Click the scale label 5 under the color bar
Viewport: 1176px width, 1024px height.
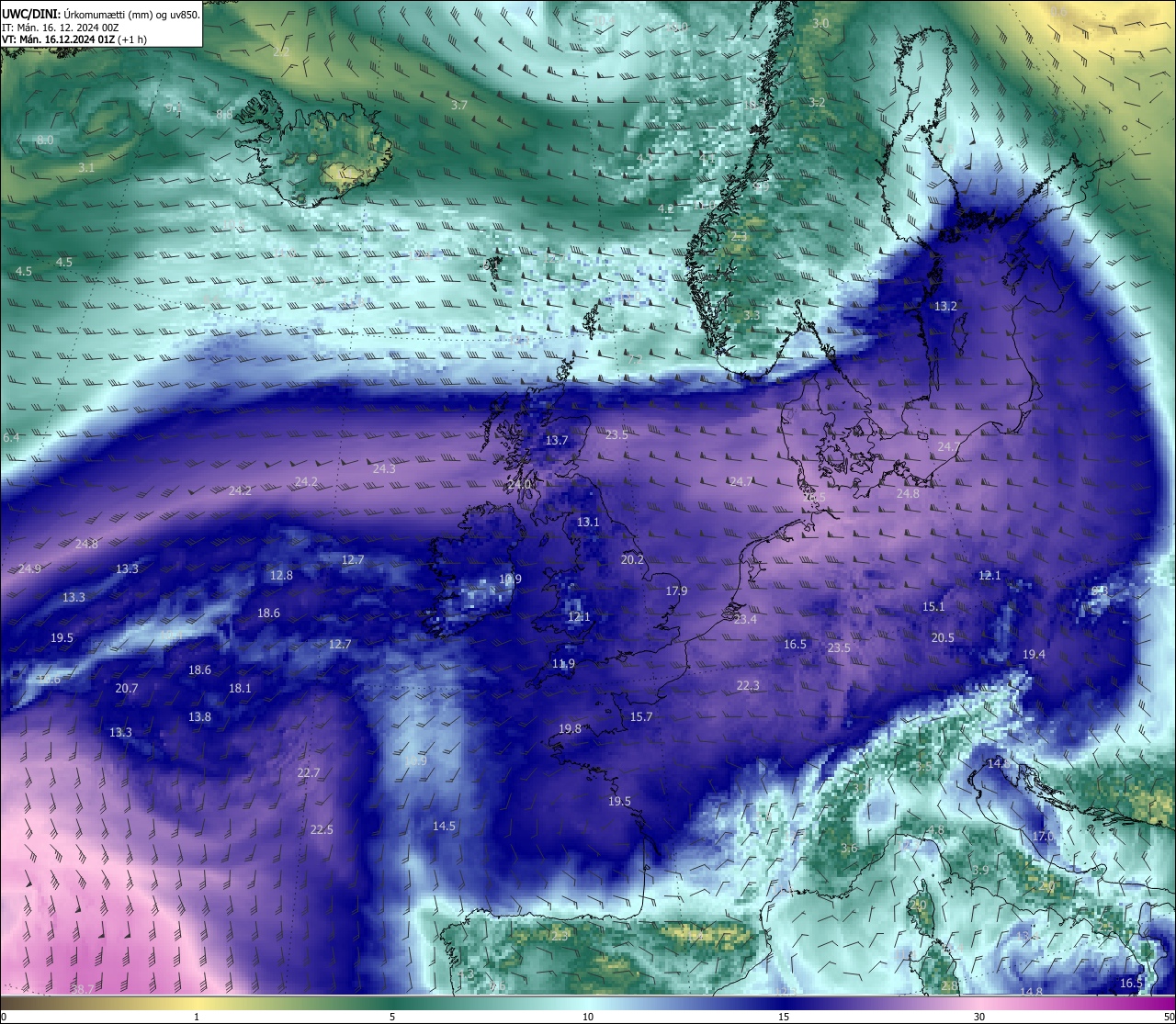pos(392,1017)
